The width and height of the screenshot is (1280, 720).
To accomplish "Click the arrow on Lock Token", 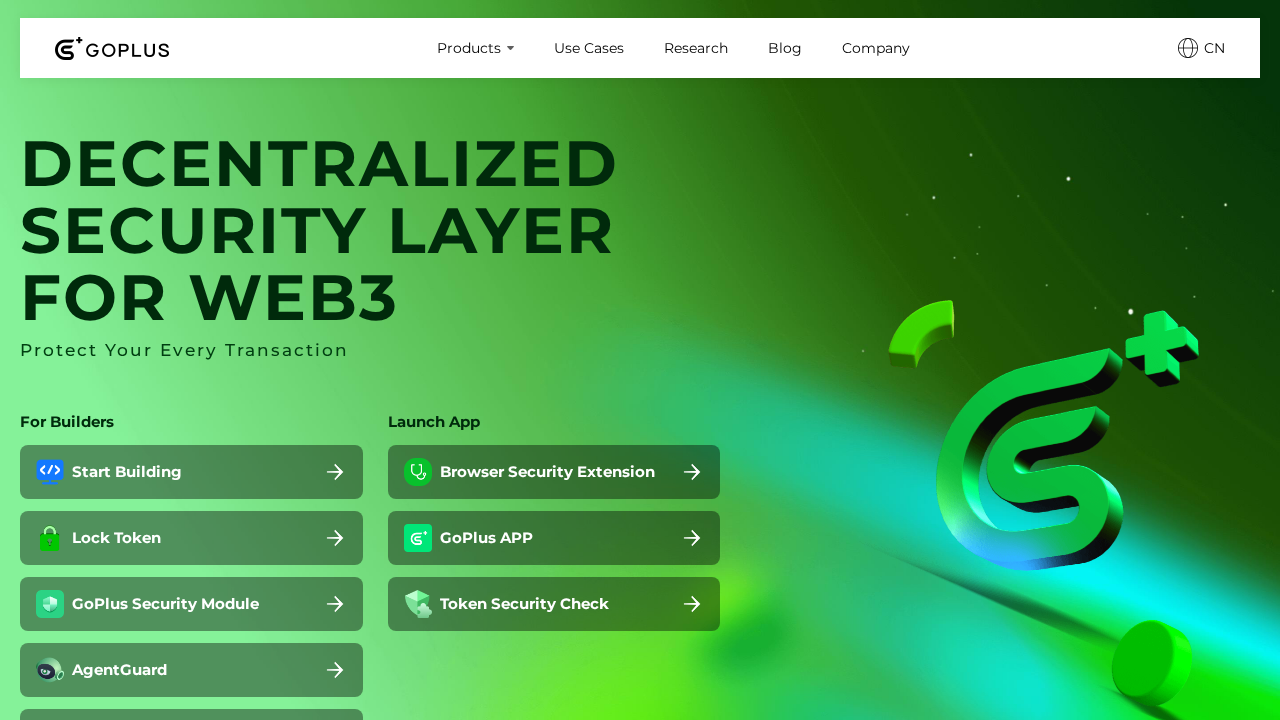I will [x=335, y=538].
